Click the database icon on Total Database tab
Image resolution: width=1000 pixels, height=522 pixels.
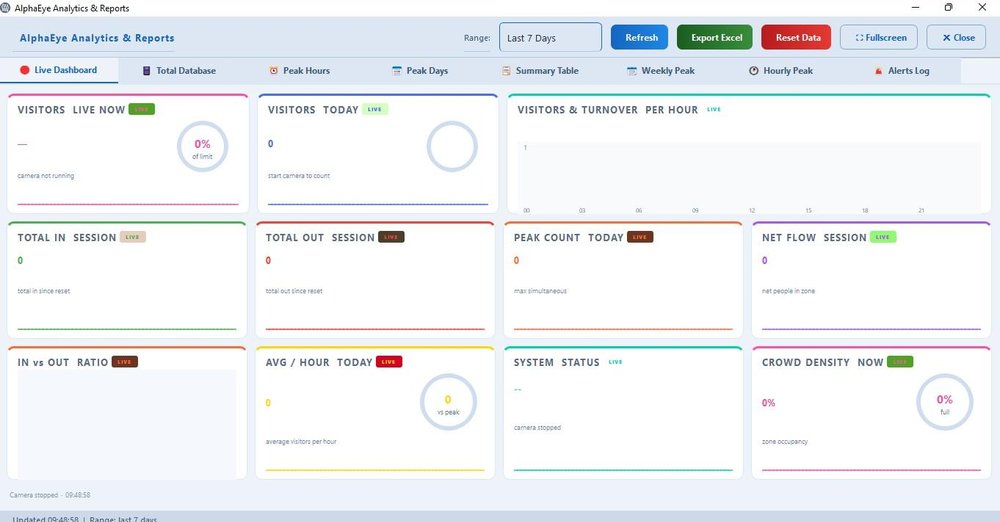(146, 71)
